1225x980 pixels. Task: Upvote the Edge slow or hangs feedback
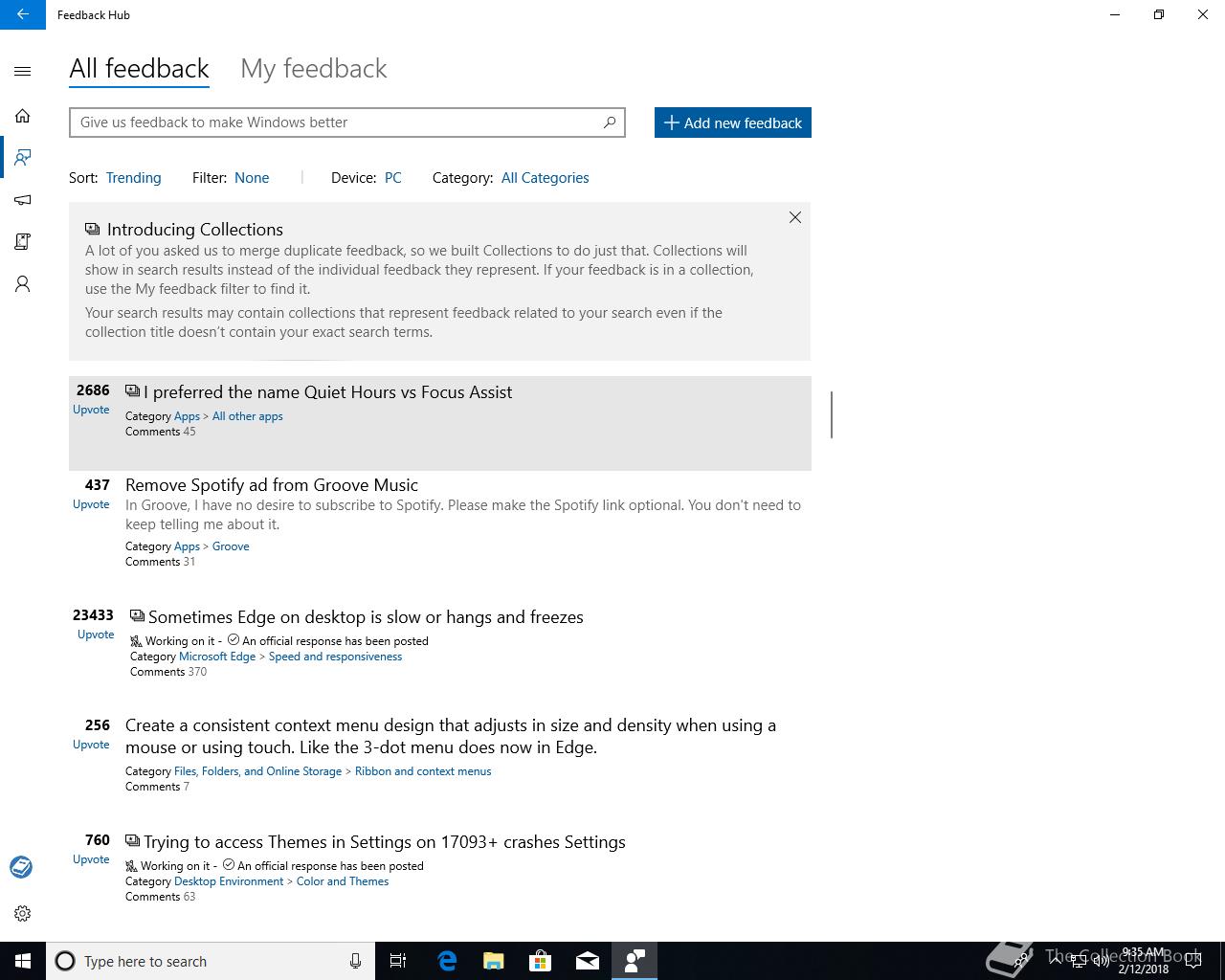(96, 635)
